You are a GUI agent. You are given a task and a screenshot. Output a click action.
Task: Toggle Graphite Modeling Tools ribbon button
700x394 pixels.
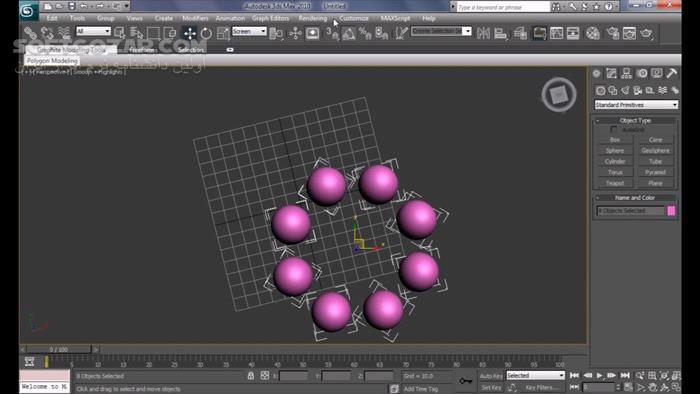pyautogui.click(x=539, y=33)
